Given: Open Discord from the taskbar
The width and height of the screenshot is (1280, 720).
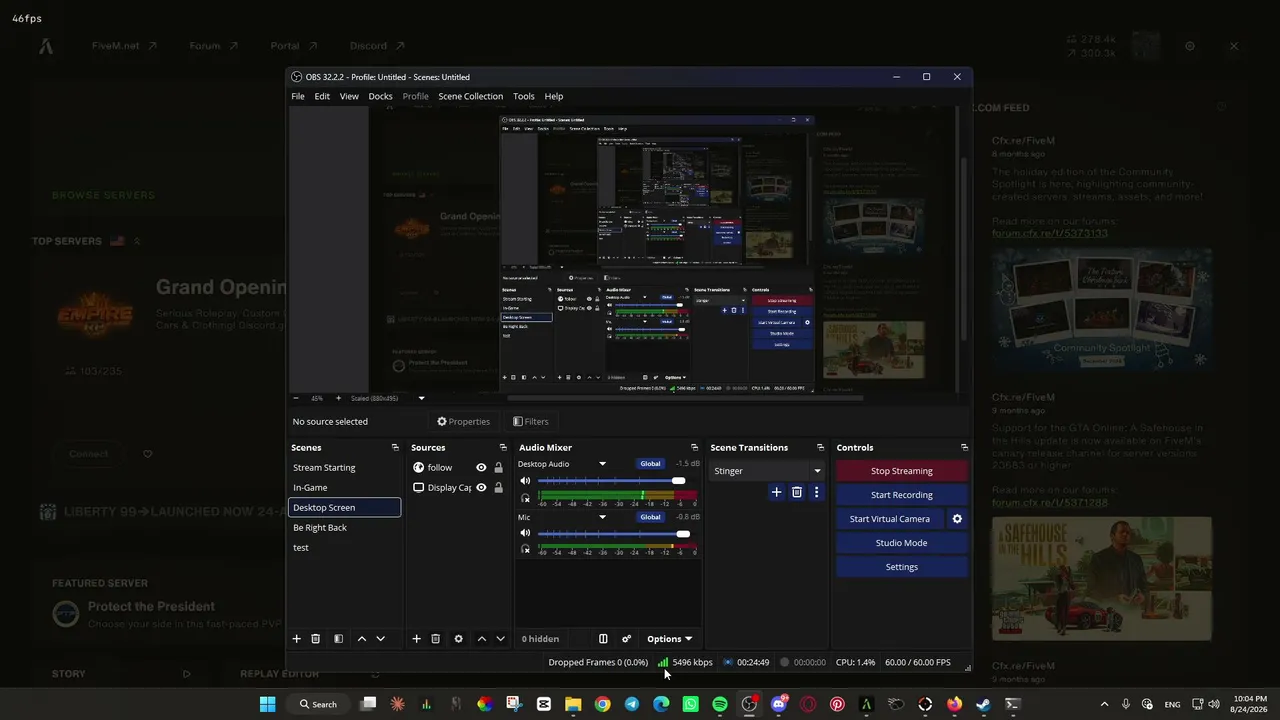Looking at the screenshot, I should [779, 704].
